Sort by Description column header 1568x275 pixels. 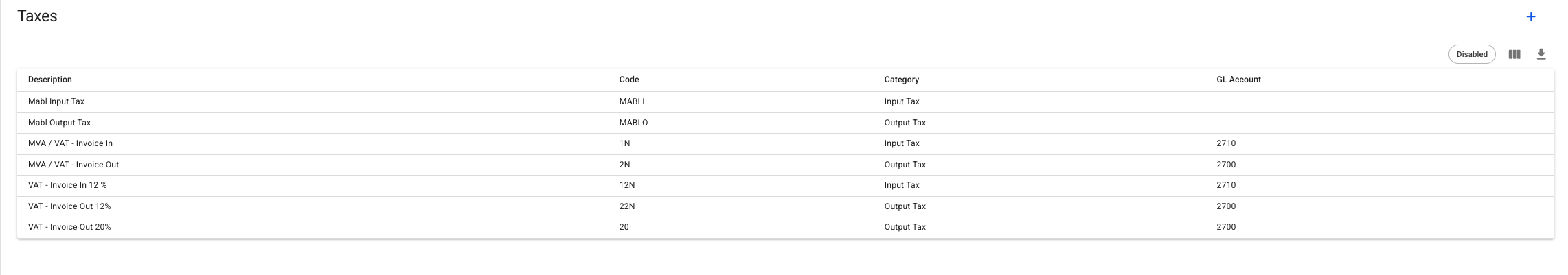point(50,80)
